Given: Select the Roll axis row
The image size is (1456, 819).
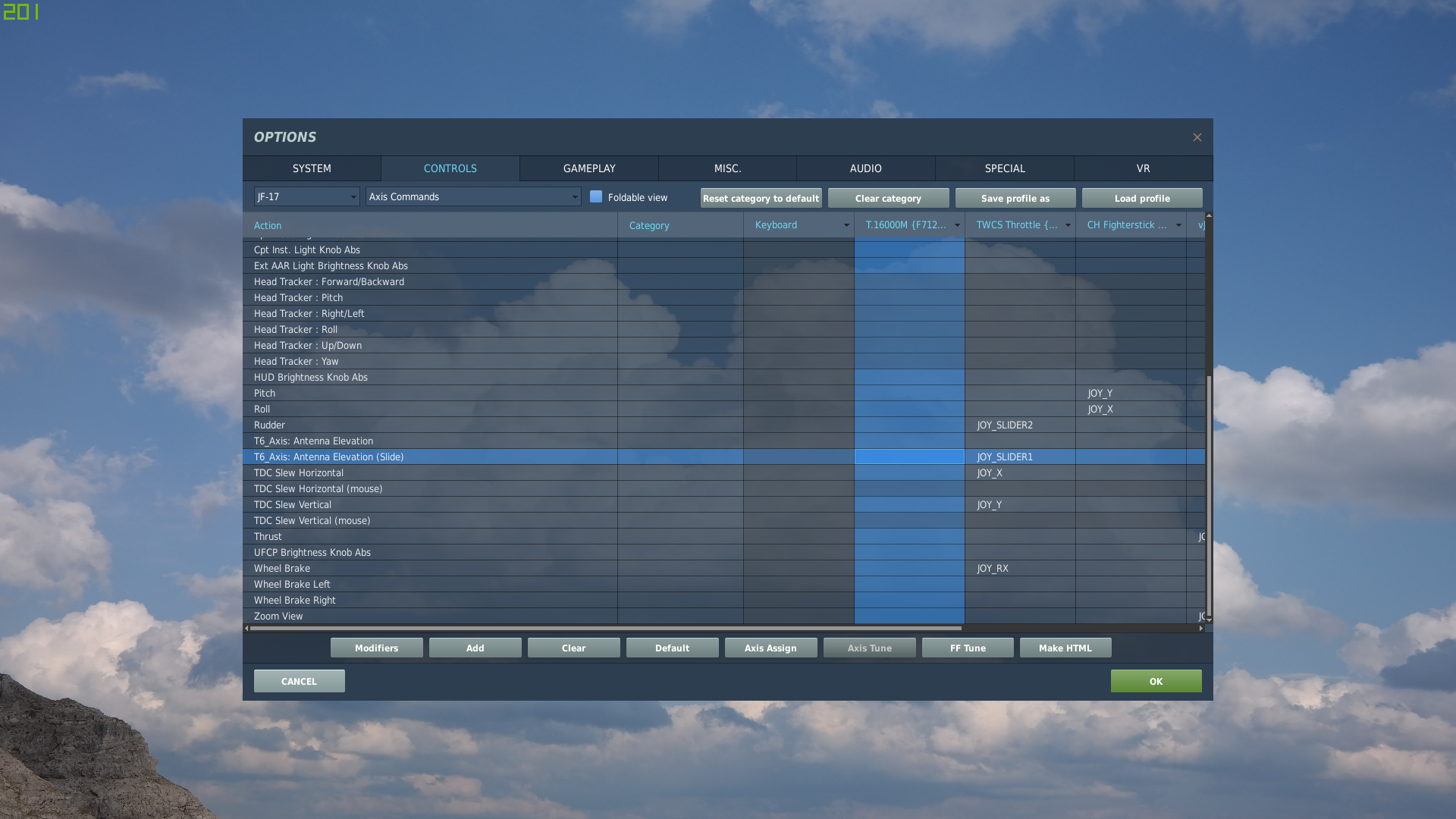Looking at the screenshot, I should click(723, 409).
